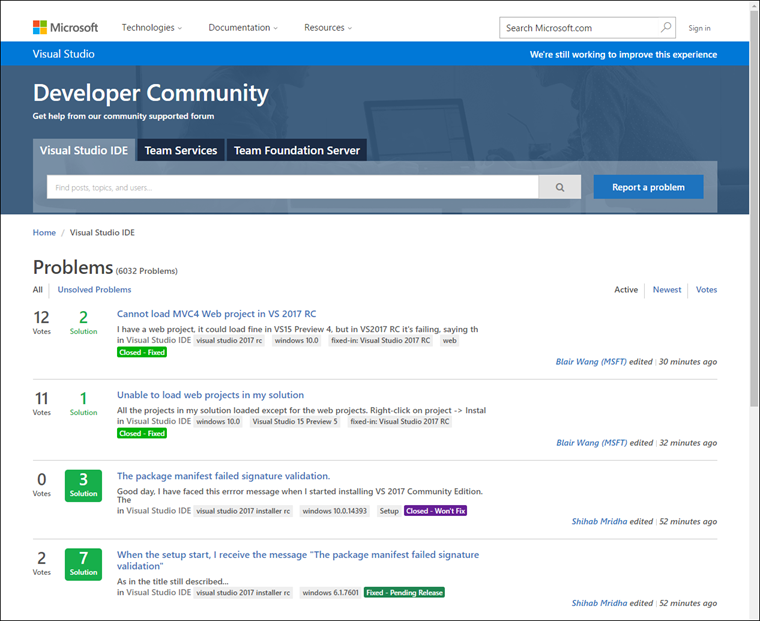Click 'Closed - Fixed' badge on MVC4 post
This screenshot has width=760, height=621.
pos(142,352)
